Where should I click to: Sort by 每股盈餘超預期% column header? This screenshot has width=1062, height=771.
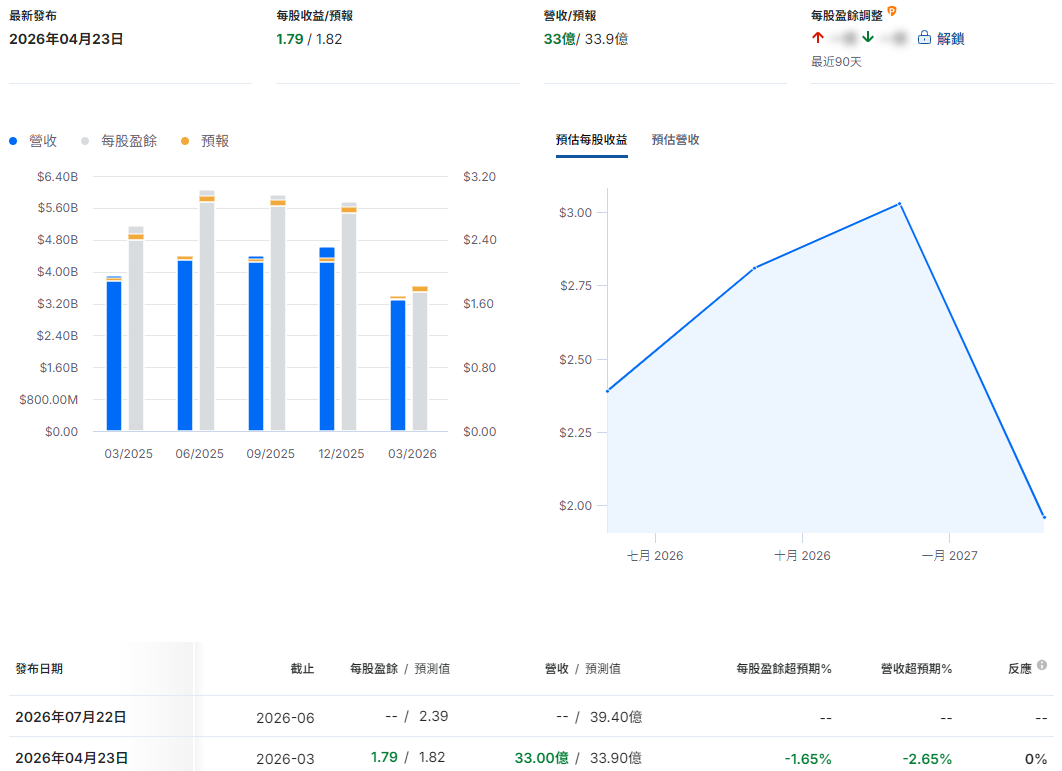784,669
